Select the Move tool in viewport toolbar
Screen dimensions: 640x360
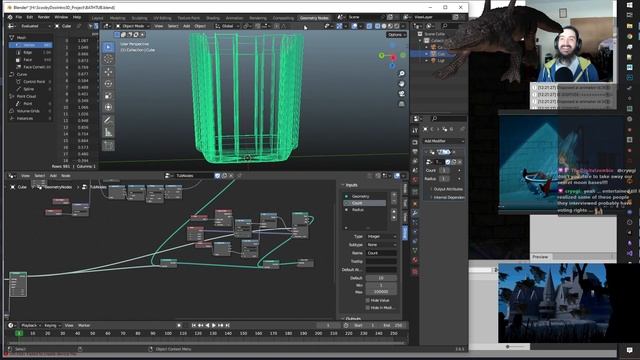[x=108, y=72]
